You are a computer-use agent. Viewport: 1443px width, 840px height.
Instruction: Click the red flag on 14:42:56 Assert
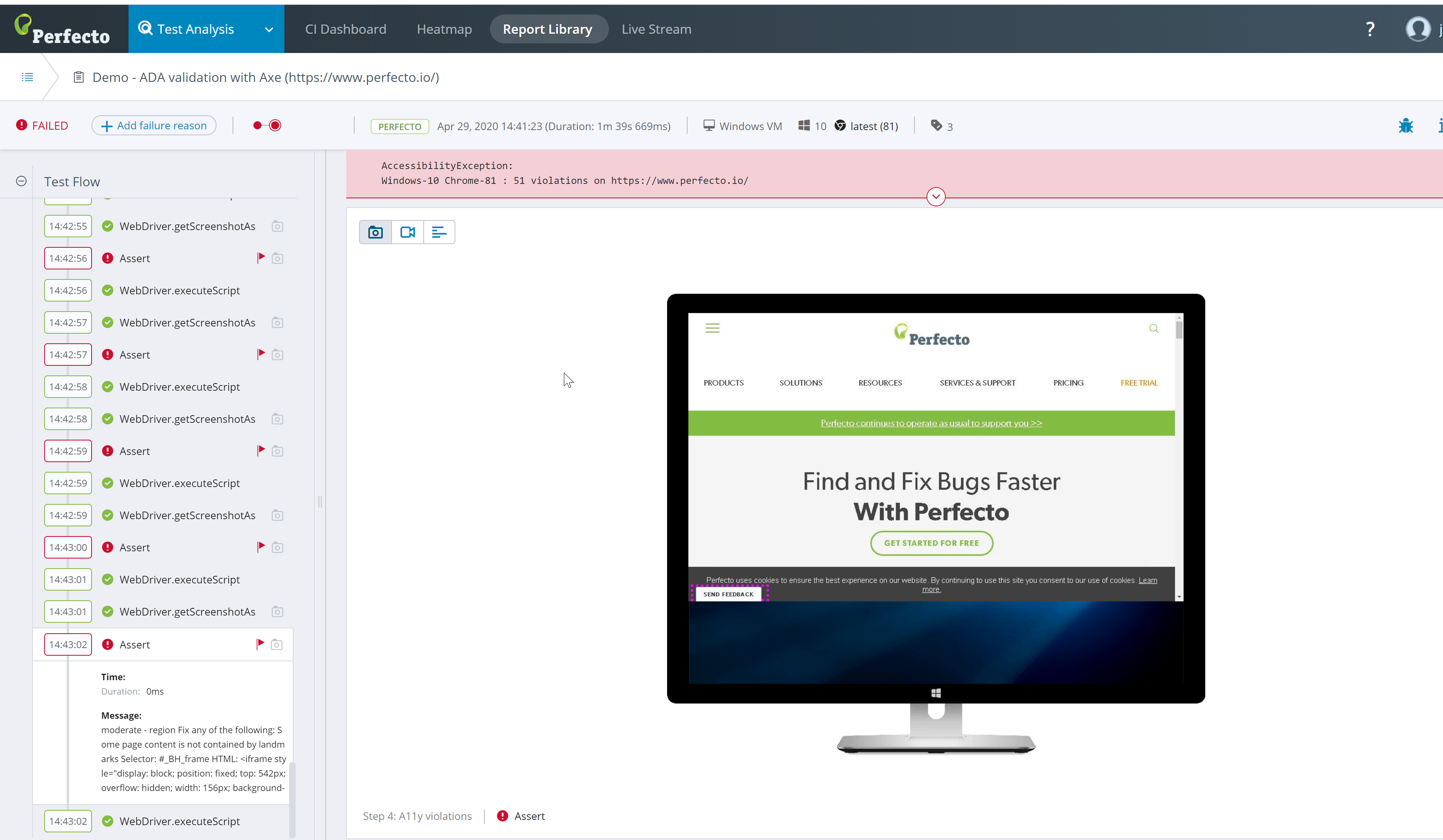coord(261,258)
